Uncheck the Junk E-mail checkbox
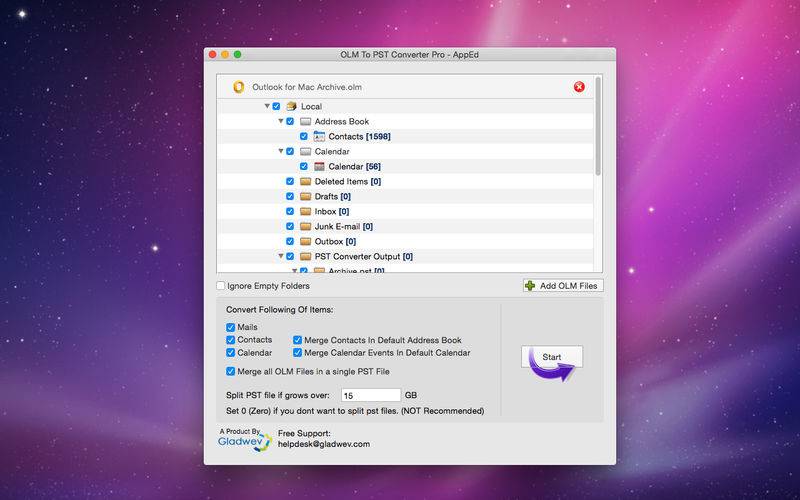This screenshot has height=500, width=800. [290, 227]
